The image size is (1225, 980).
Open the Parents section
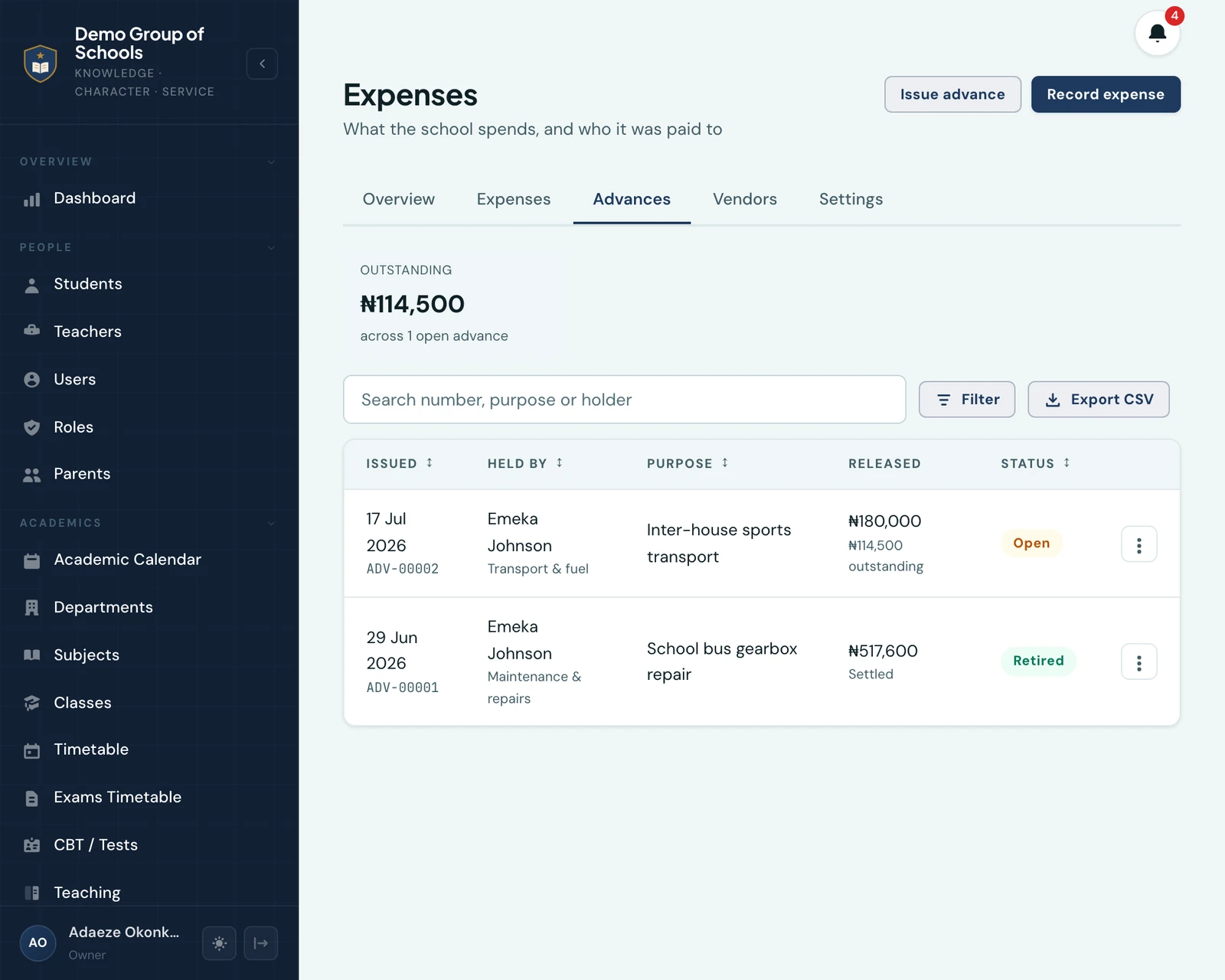[149, 474]
